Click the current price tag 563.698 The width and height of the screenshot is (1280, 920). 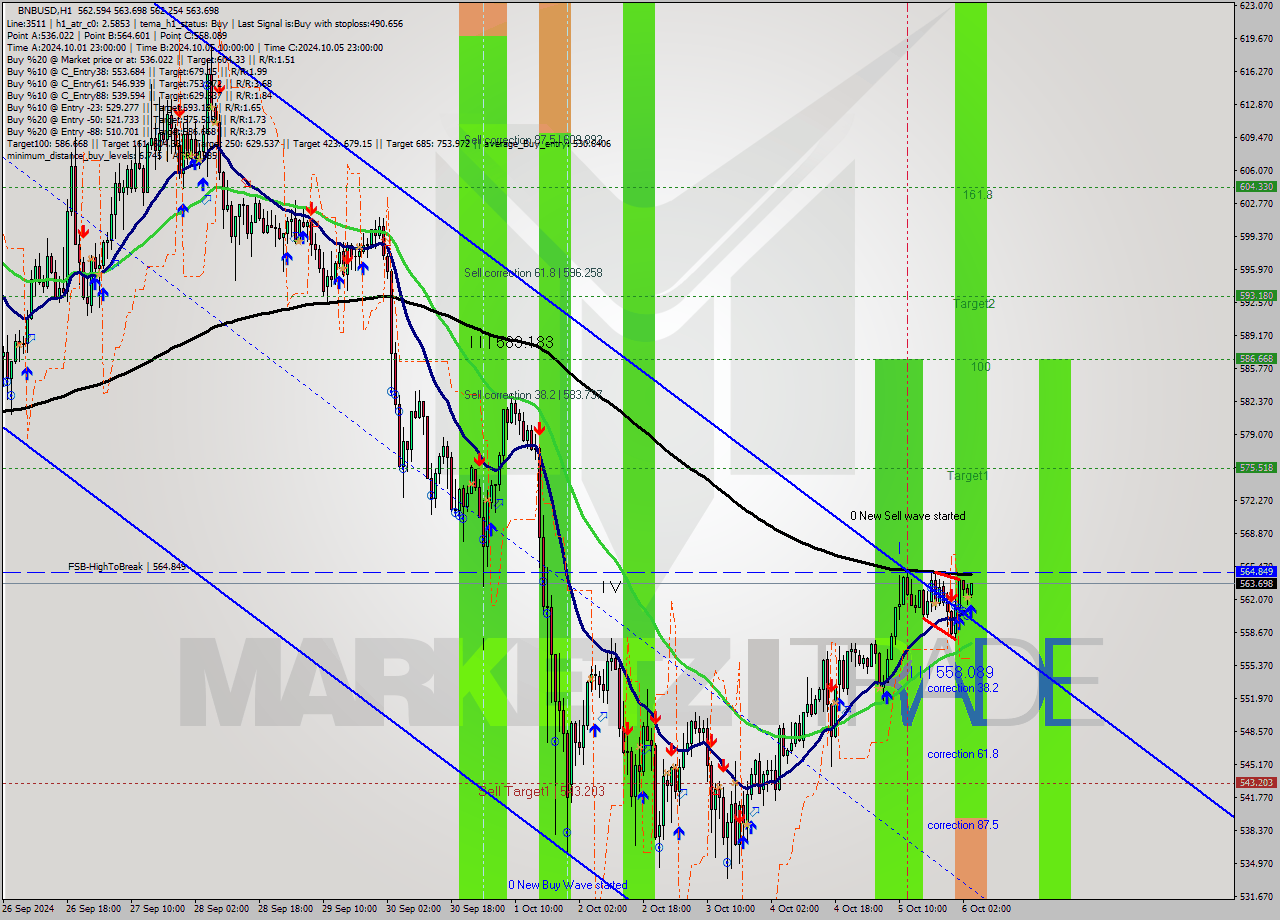click(x=1256, y=583)
